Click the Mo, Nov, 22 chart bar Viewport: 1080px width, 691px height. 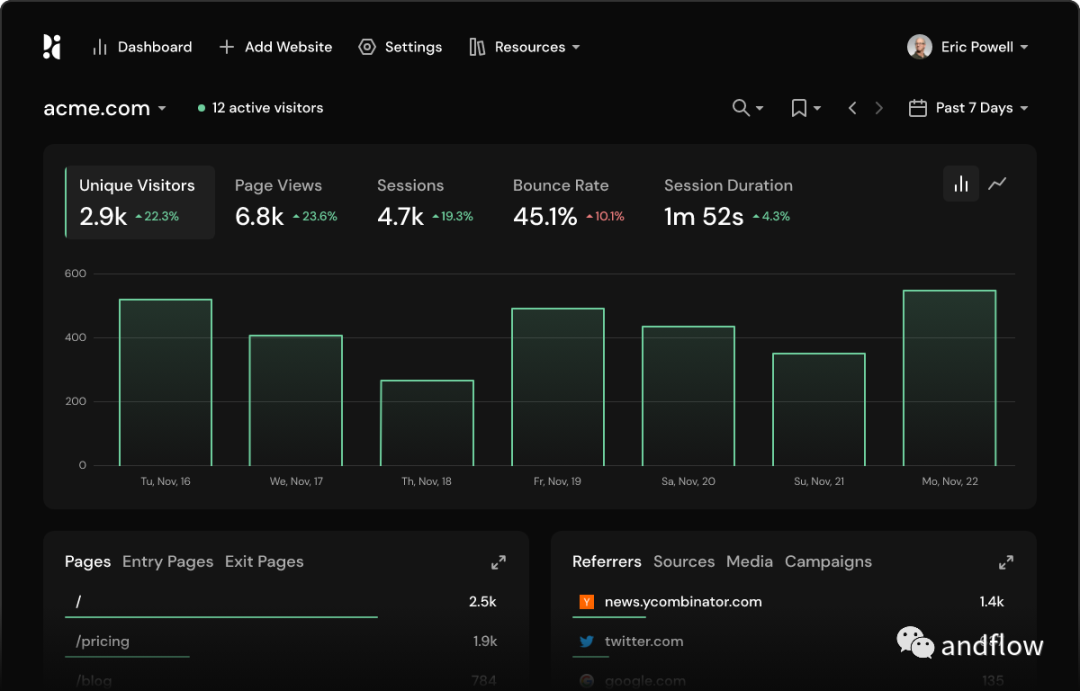949,378
